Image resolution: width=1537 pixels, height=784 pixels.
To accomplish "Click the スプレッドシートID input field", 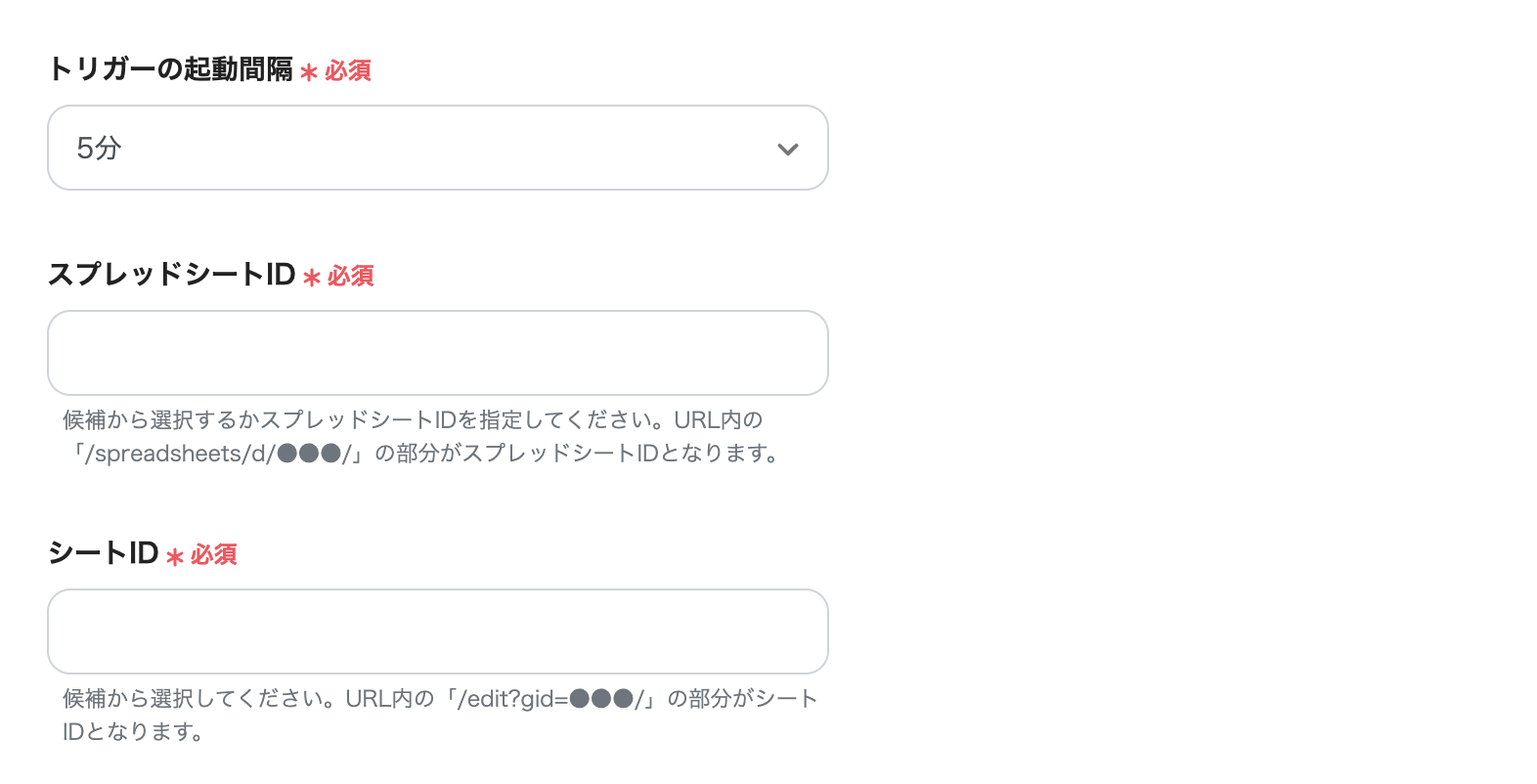I will (436, 353).
